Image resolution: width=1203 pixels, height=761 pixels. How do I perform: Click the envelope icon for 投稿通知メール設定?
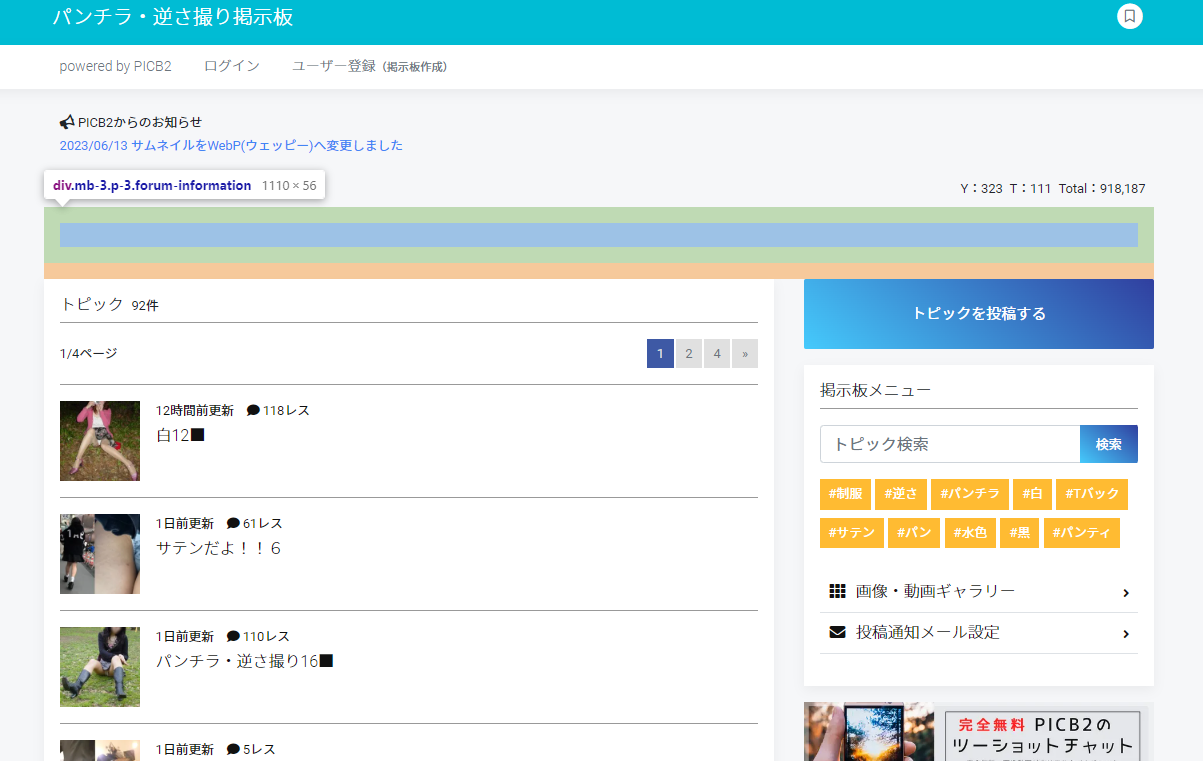[837, 632]
